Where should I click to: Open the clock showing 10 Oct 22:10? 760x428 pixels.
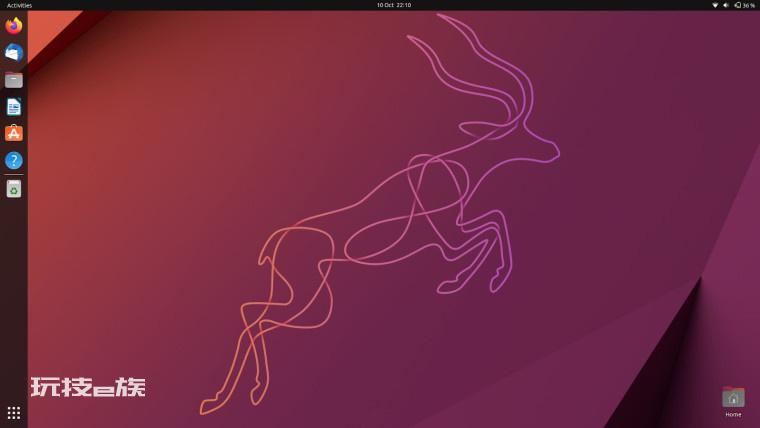tap(394, 5)
